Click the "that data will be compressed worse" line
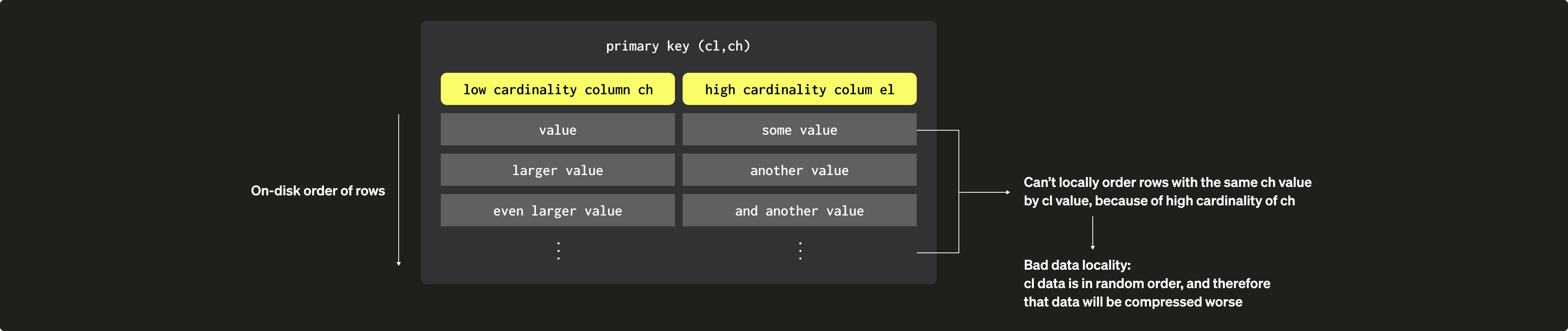The width and height of the screenshot is (1568, 331). pyautogui.click(x=1133, y=302)
